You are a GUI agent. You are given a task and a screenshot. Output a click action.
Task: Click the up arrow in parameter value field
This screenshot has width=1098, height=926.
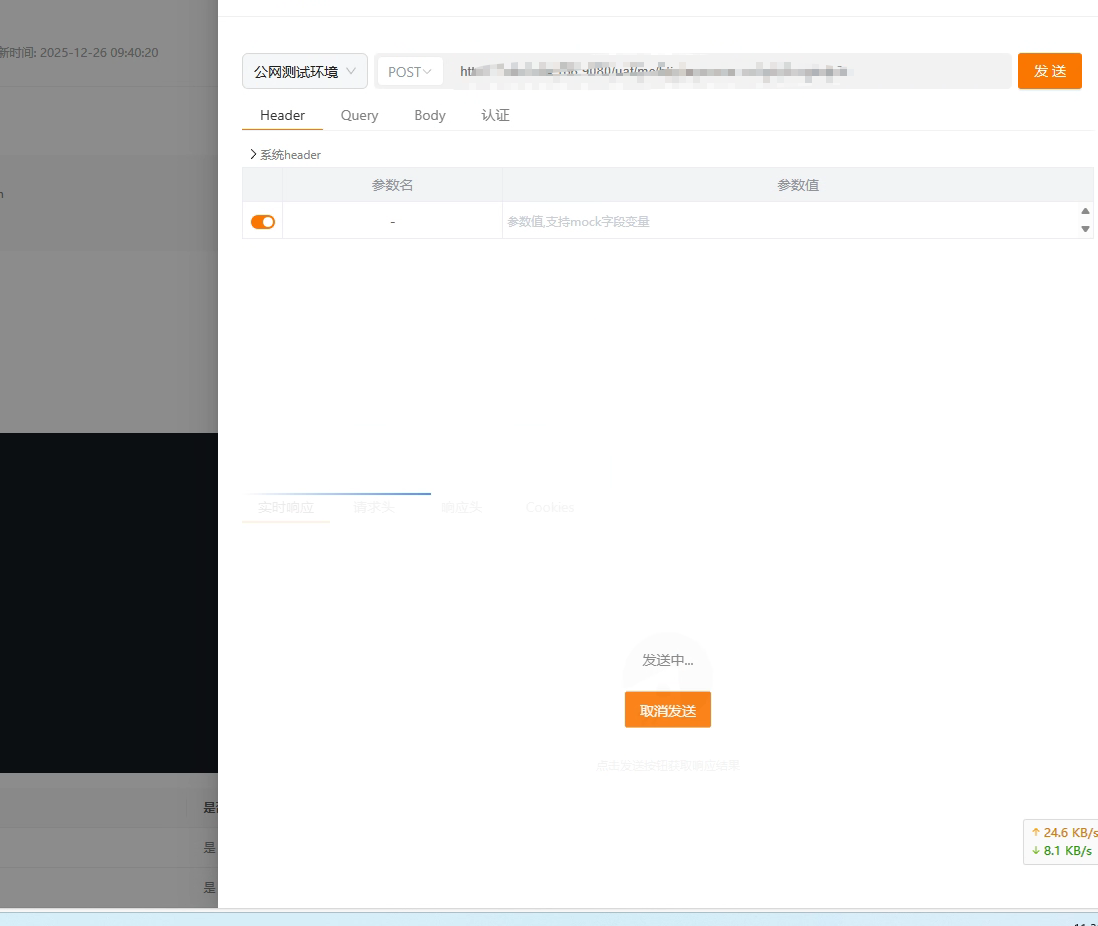[1085, 211]
